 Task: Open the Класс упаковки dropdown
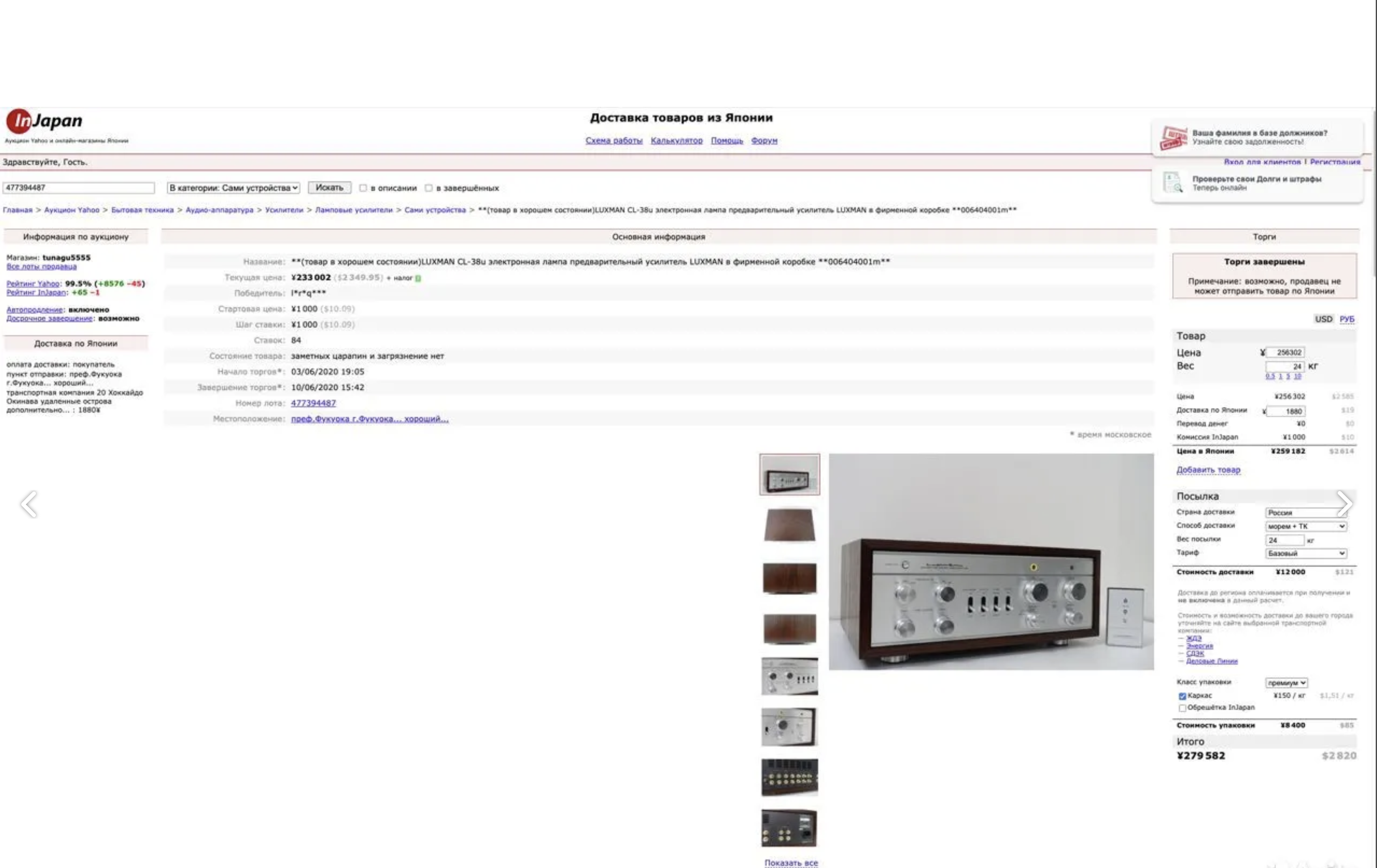coord(1286,683)
